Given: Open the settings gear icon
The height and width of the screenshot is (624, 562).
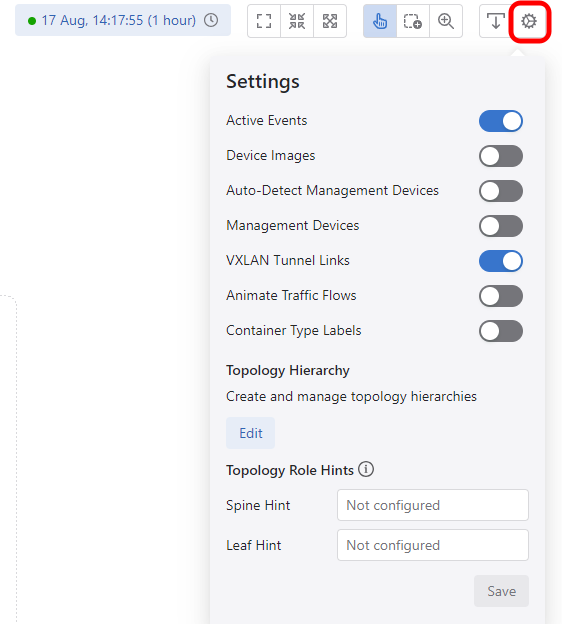Looking at the screenshot, I should 529,21.
